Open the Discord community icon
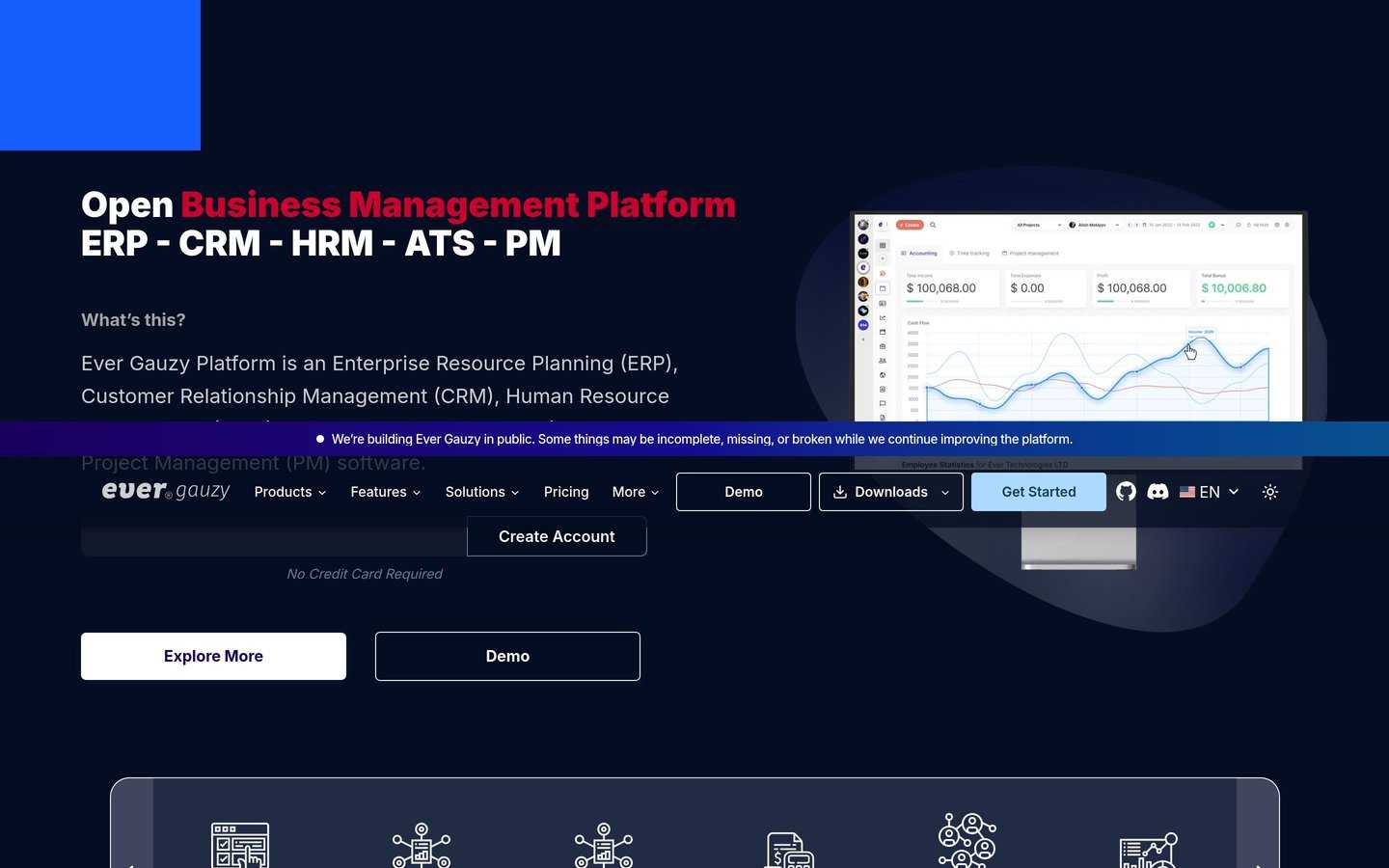Image resolution: width=1389 pixels, height=868 pixels. (x=1157, y=492)
